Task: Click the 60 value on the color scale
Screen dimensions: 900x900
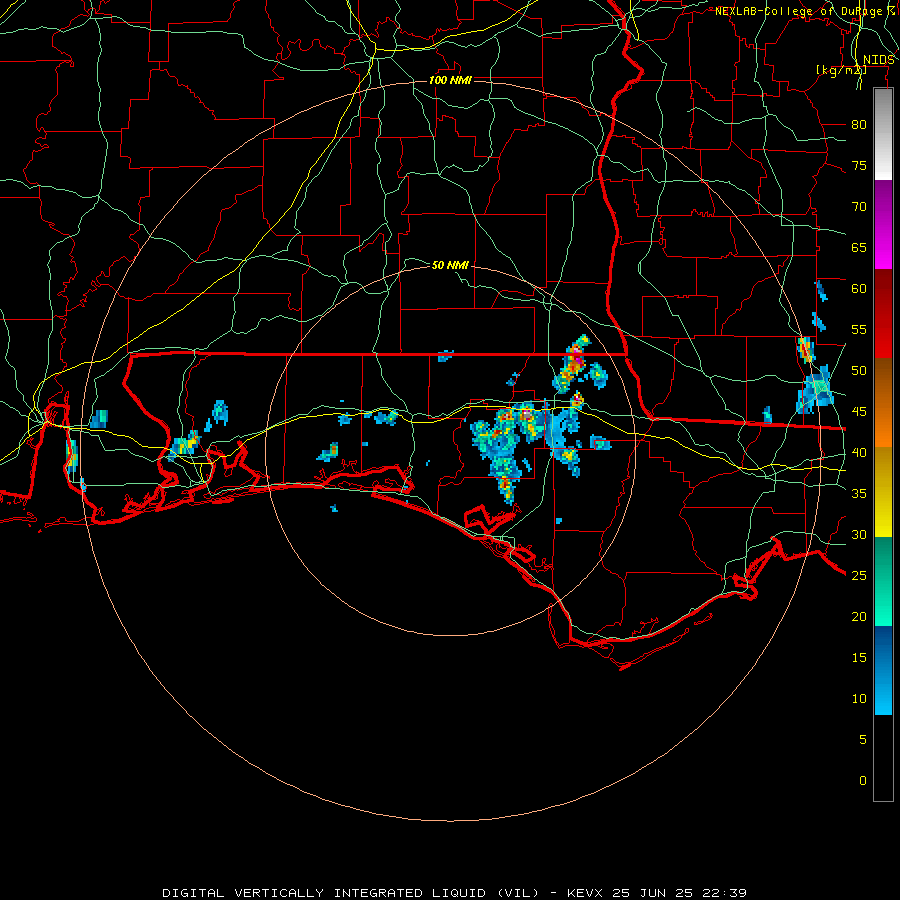Action: pyautogui.click(x=859, y=289)
